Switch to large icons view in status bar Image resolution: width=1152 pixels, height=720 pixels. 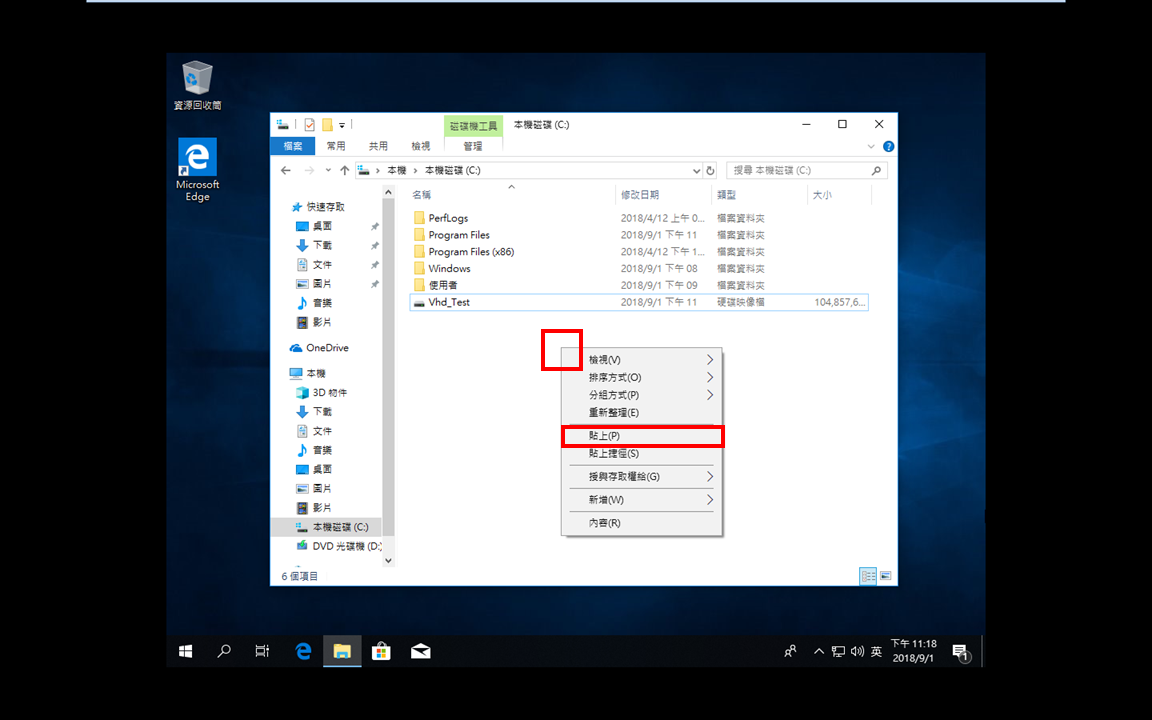coord(885,577)
